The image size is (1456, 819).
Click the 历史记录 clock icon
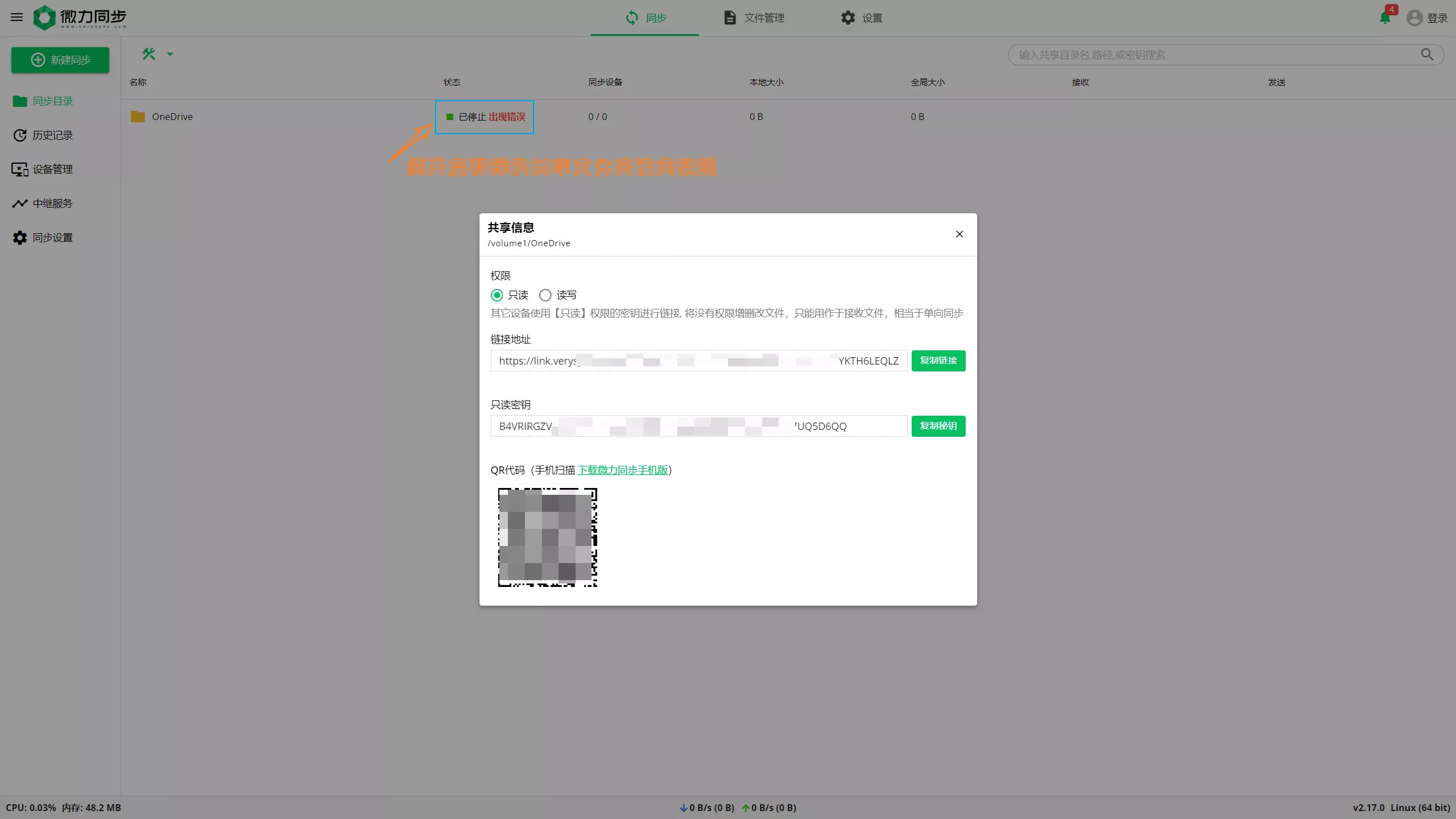point(20,135)
